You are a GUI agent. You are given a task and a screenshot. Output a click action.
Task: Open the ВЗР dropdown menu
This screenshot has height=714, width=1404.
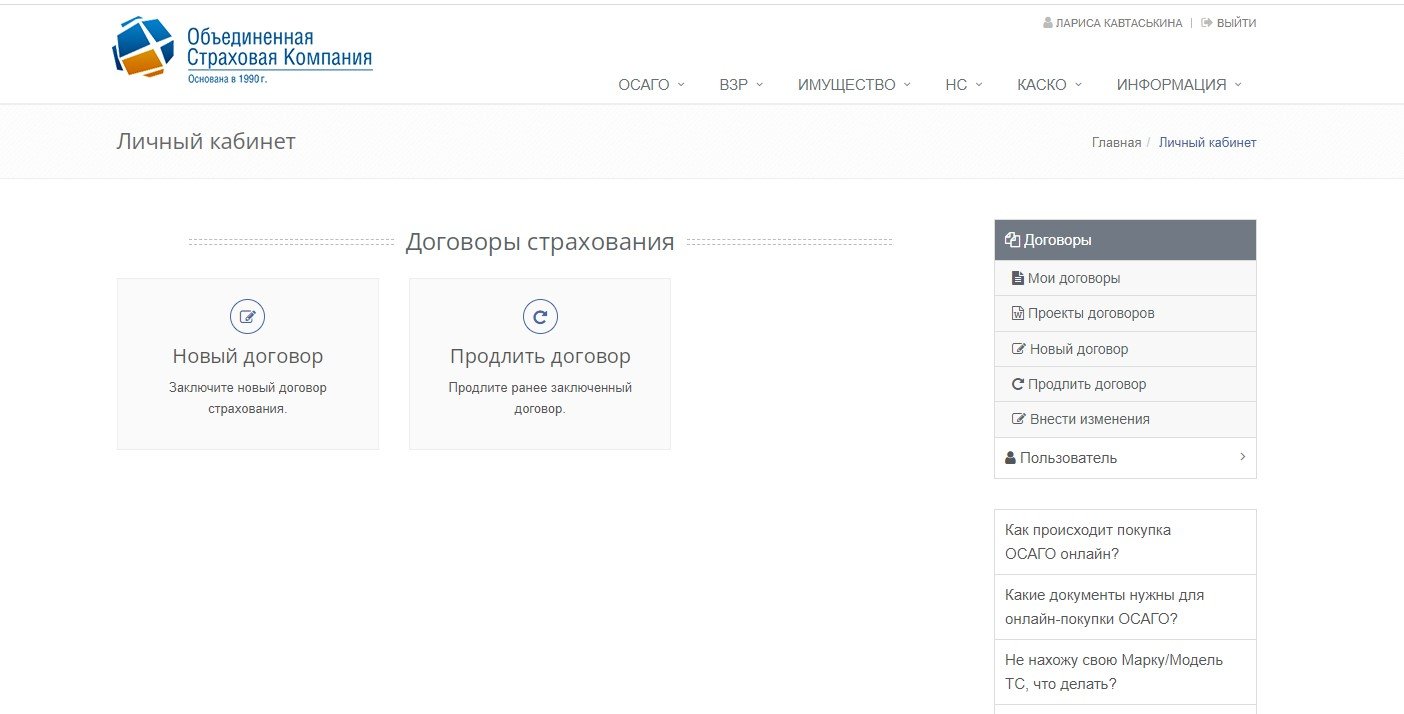point(740,85)
